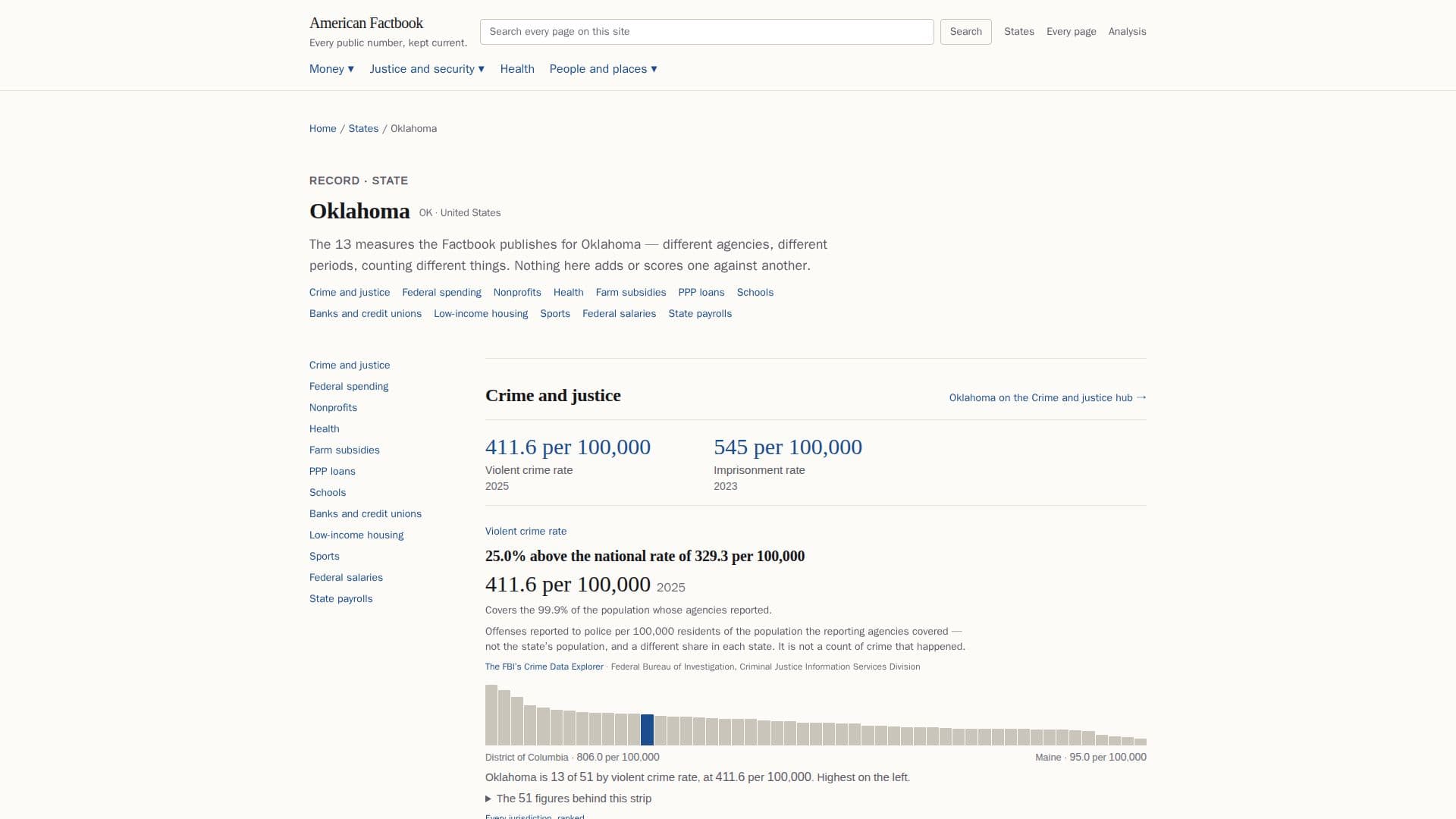This screenshot has width=1456, height=819.
Task: Open the Money dropdown menu
Action: [331, 69]
